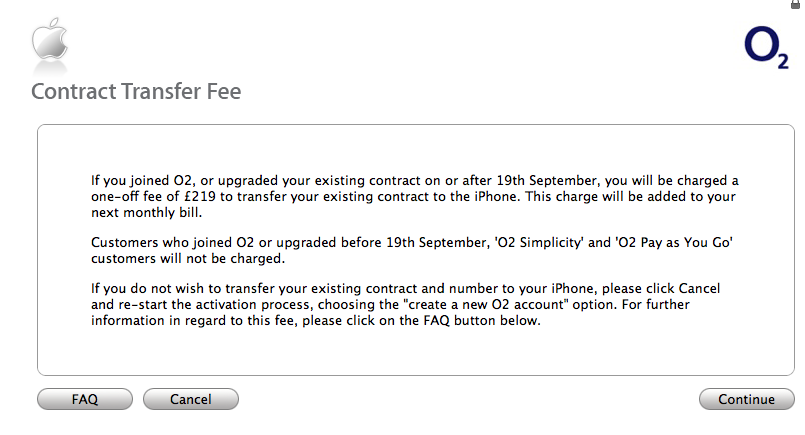805x435 pixels.
Task: Open the FAQ button
Action: (85, 399)
